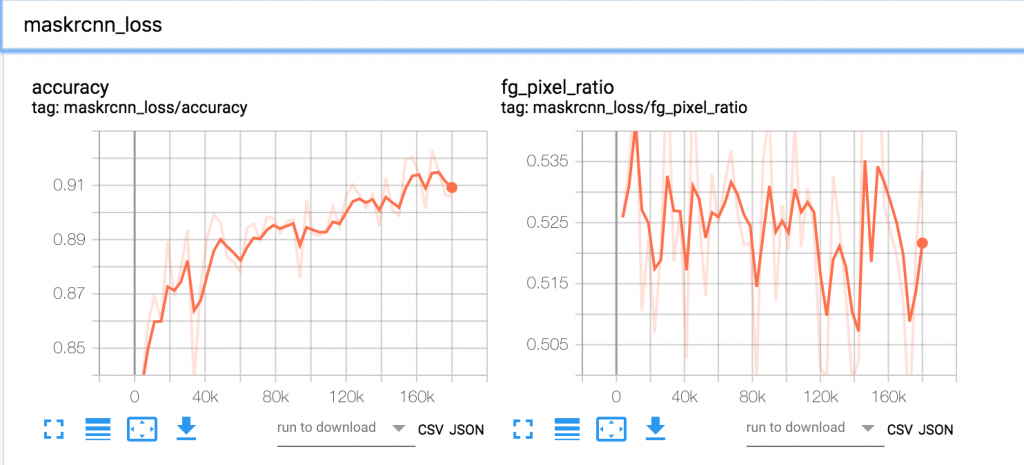
Task: Download accuracy data as CSV
Action: (x=430, y=430)
